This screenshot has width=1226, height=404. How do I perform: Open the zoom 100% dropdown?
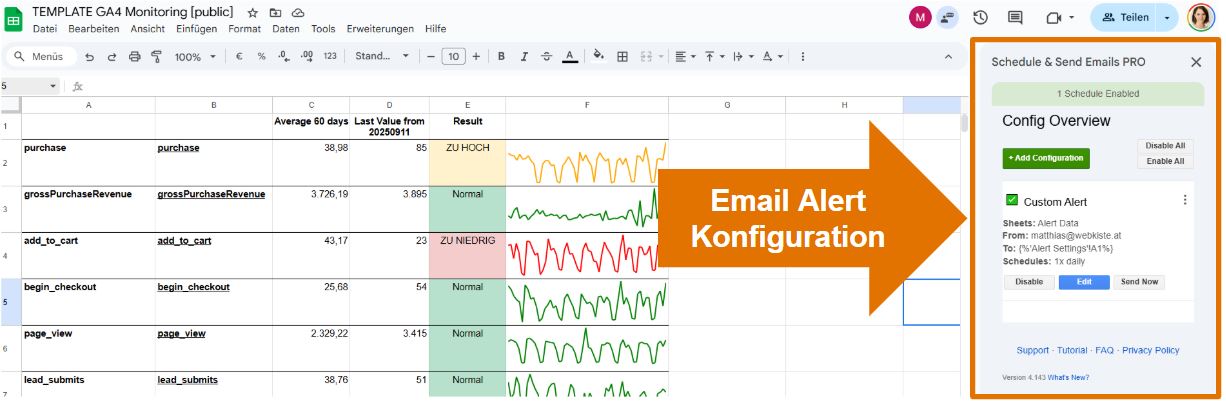[194, 57]
